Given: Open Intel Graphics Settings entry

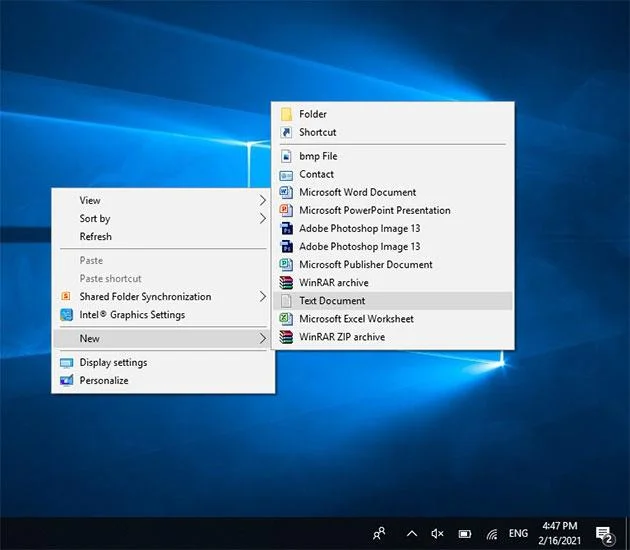Looking at the screenshot, I should (163, 315).
